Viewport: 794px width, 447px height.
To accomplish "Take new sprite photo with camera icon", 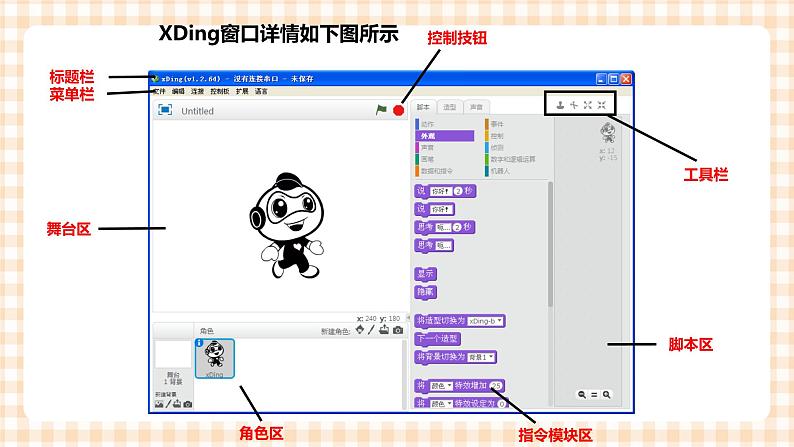I will point(398,330).
